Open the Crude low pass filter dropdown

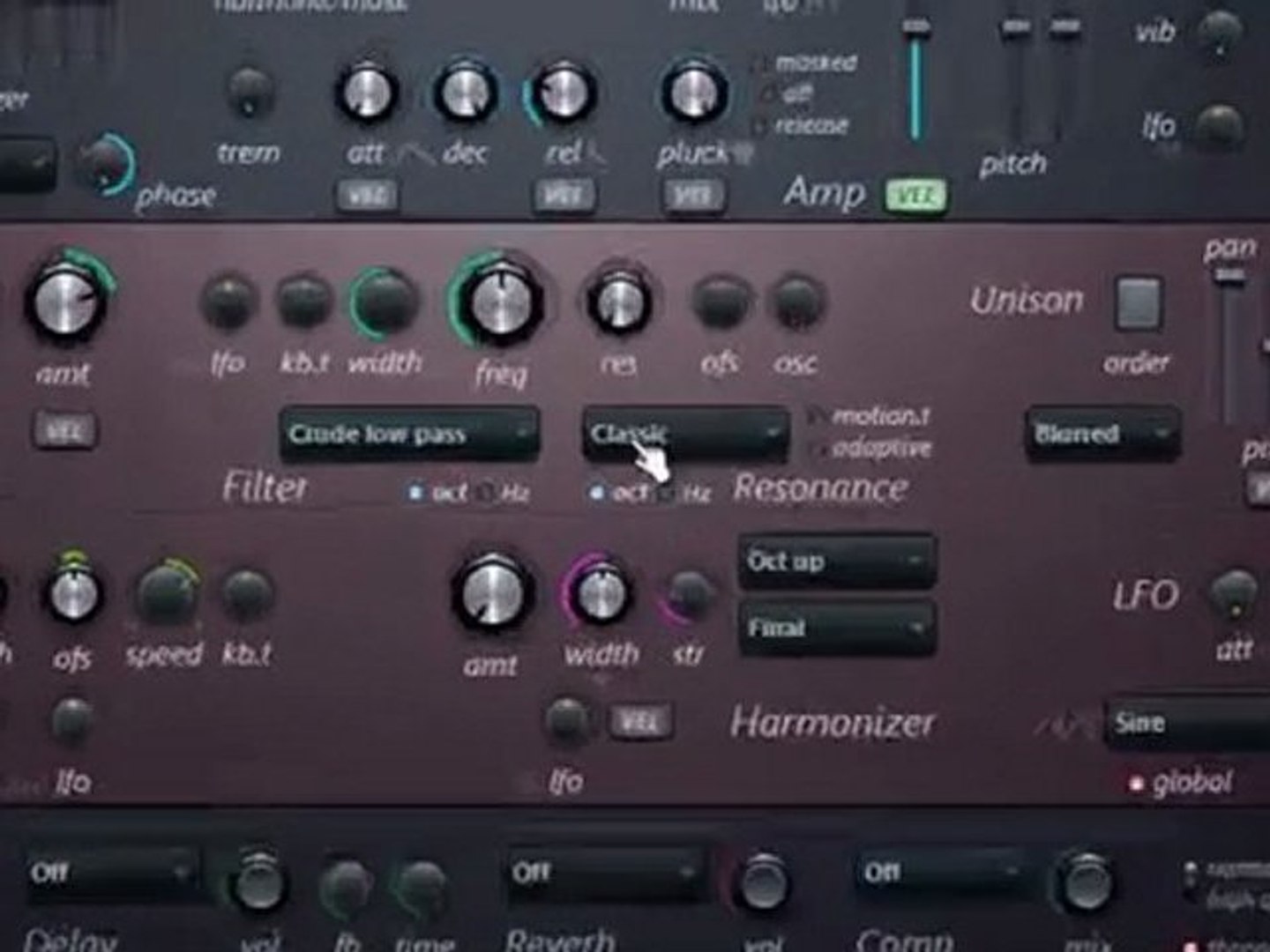tap(410, 434)
